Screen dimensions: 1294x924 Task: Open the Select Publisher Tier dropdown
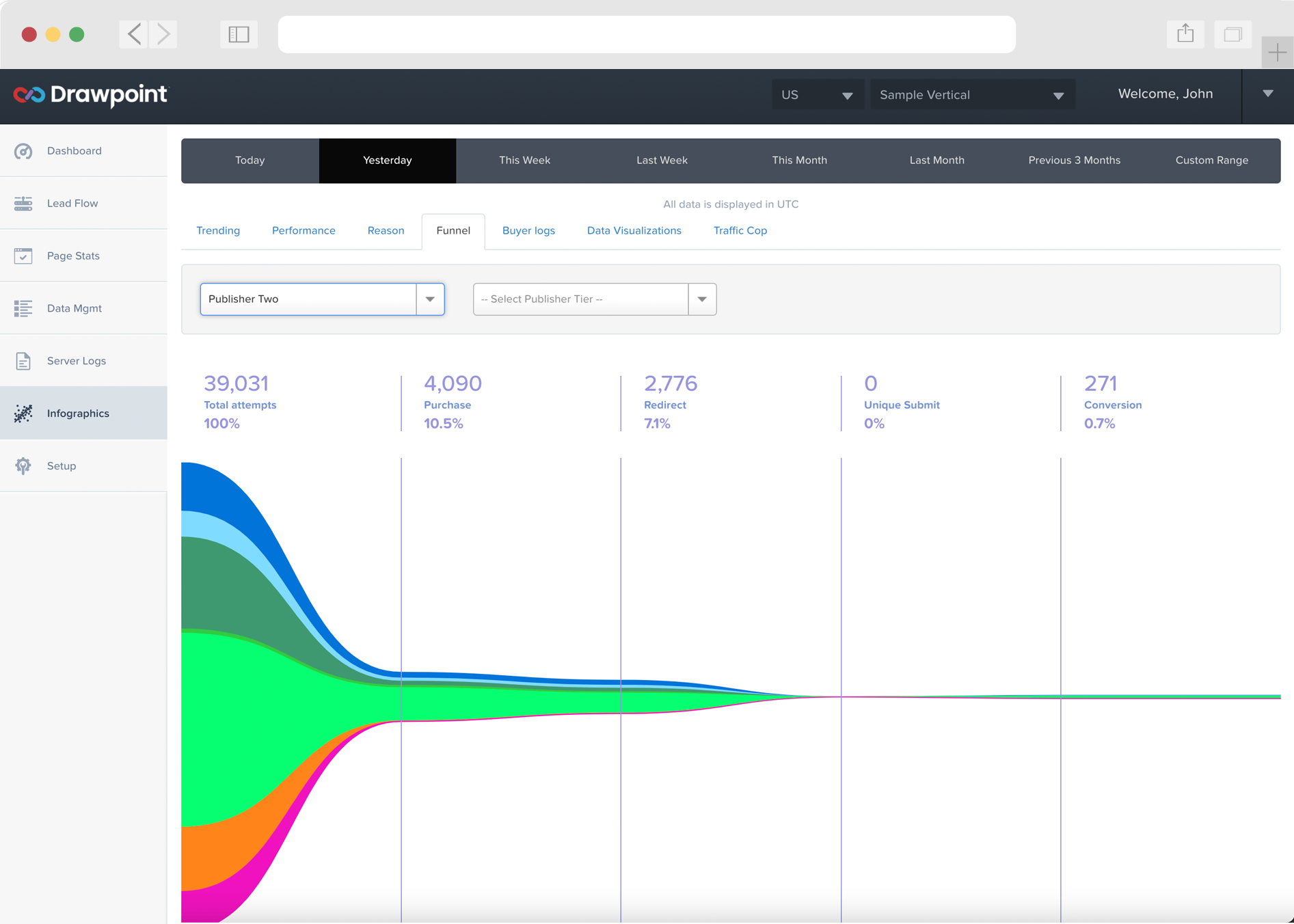tap(702, 299)
